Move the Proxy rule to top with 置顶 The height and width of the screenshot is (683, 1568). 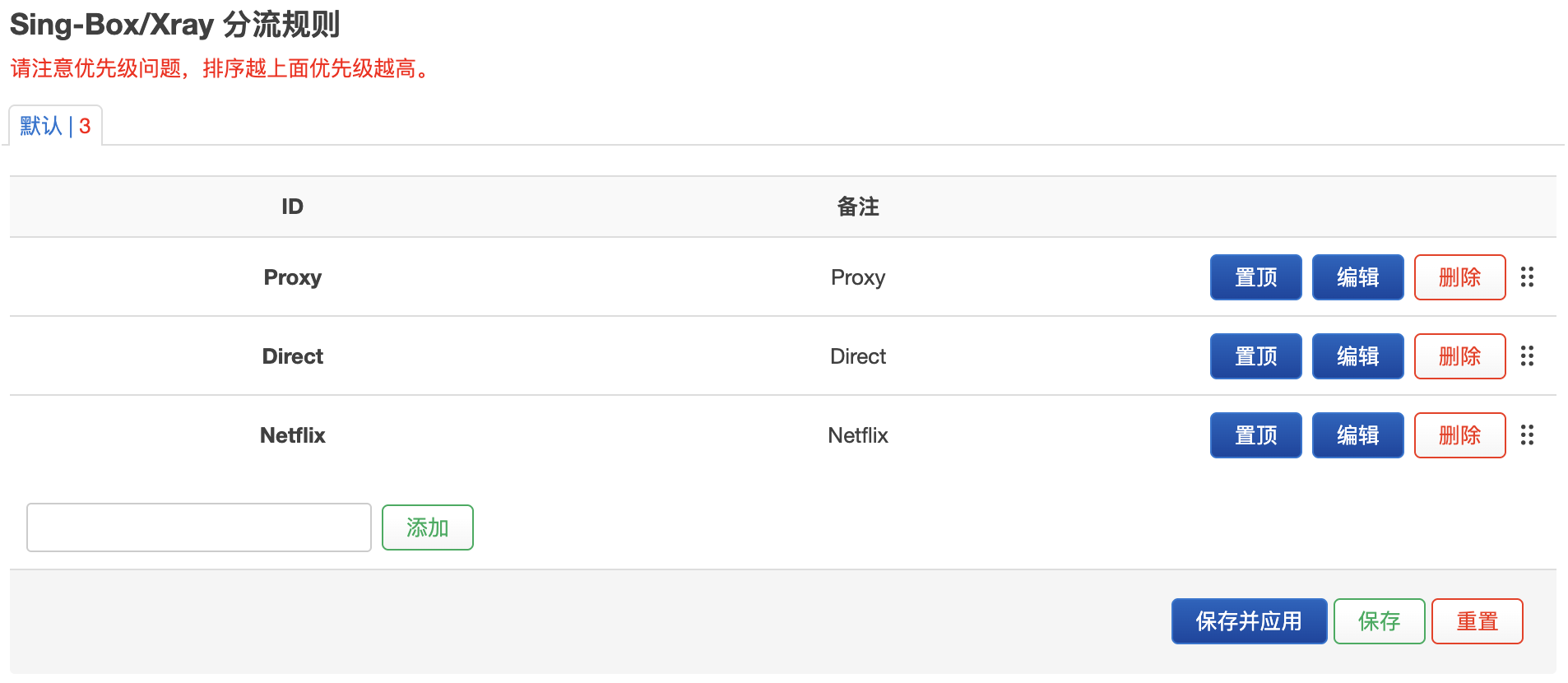pos(1255,277)
